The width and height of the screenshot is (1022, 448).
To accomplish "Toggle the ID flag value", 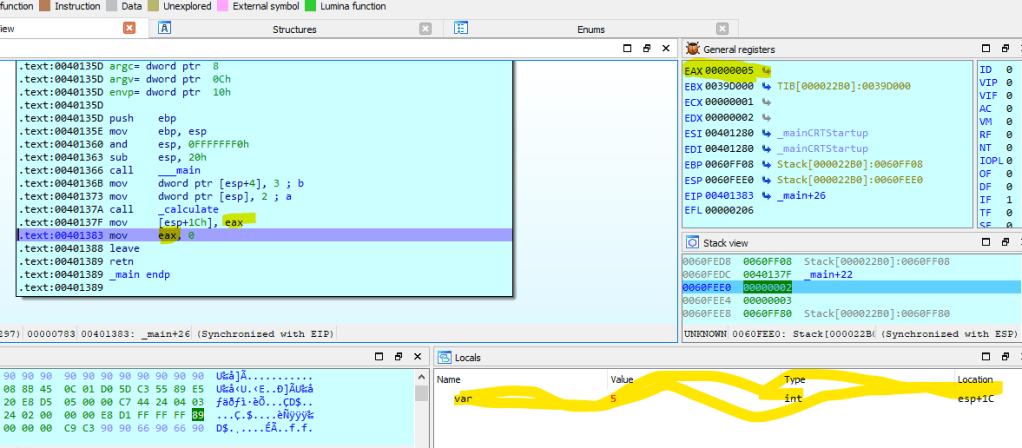I will 1007,69.
